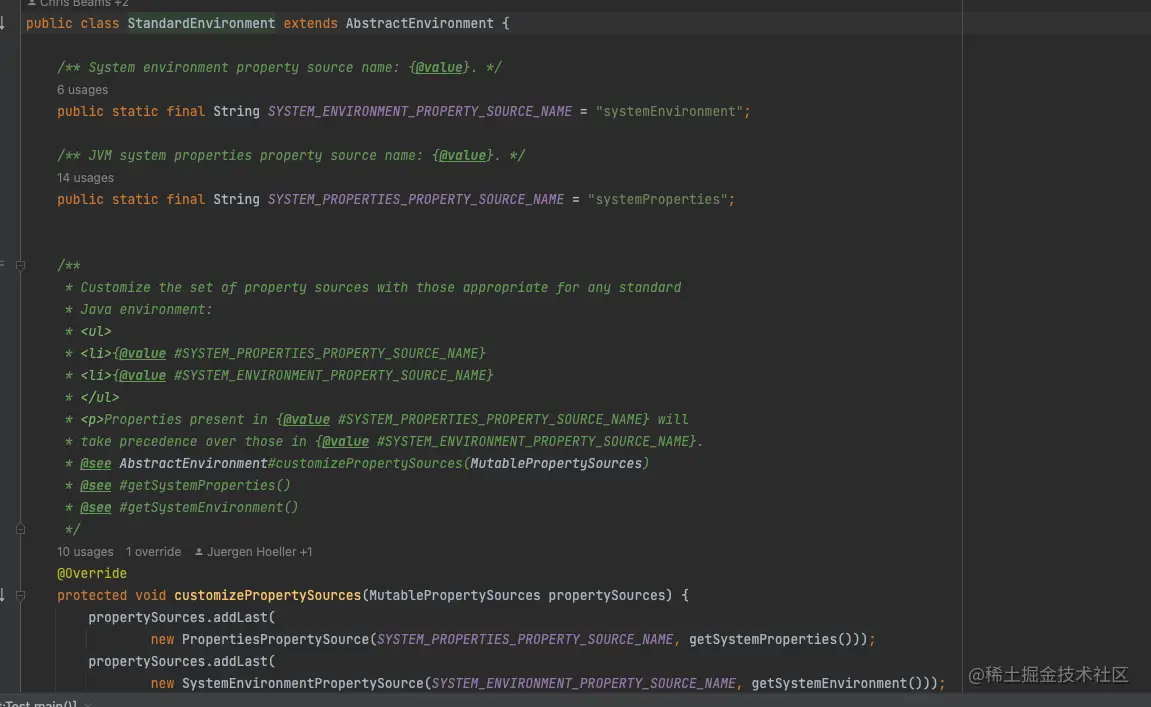Open the "6 usages" hint
1151x707 pixels.
(x=82, y=90)
